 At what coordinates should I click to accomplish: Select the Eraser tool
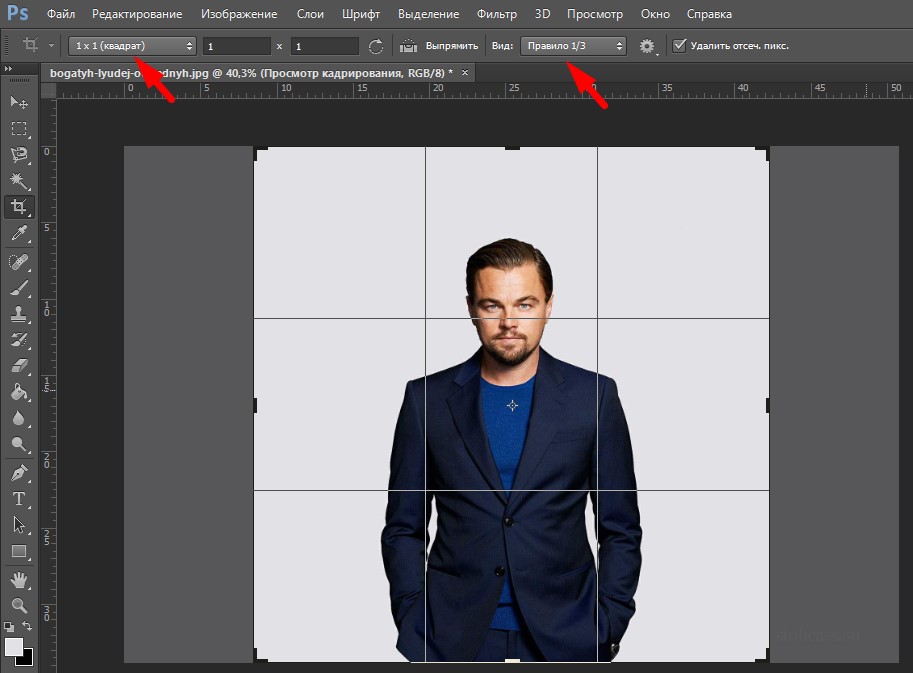click(19, 366)
